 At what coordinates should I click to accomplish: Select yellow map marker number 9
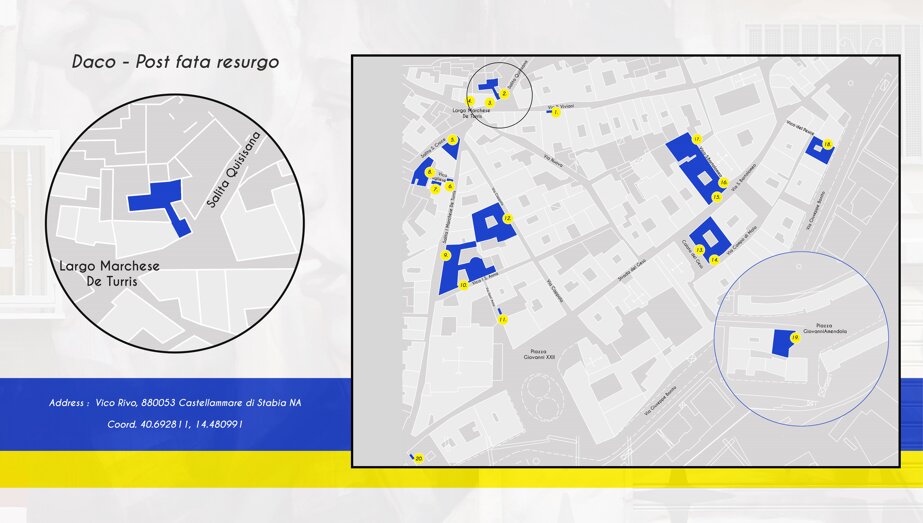pos(446,255)
